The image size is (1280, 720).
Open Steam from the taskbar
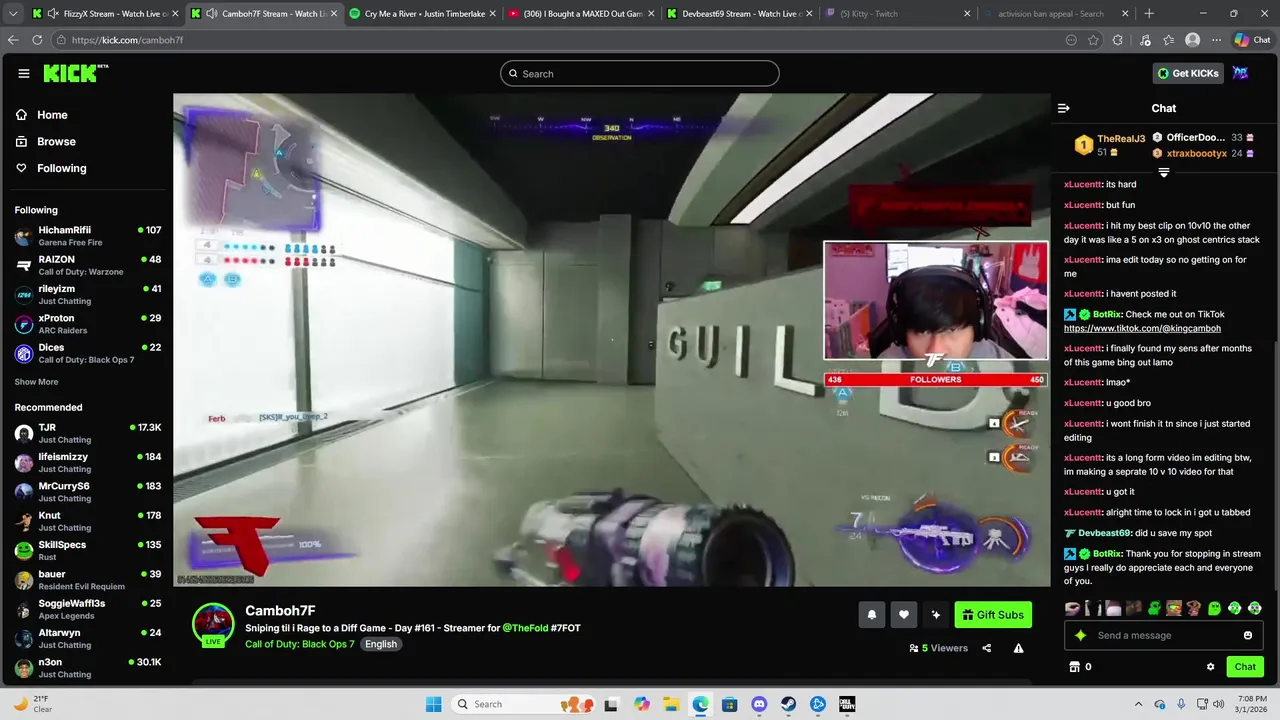(x=788, y=704)
